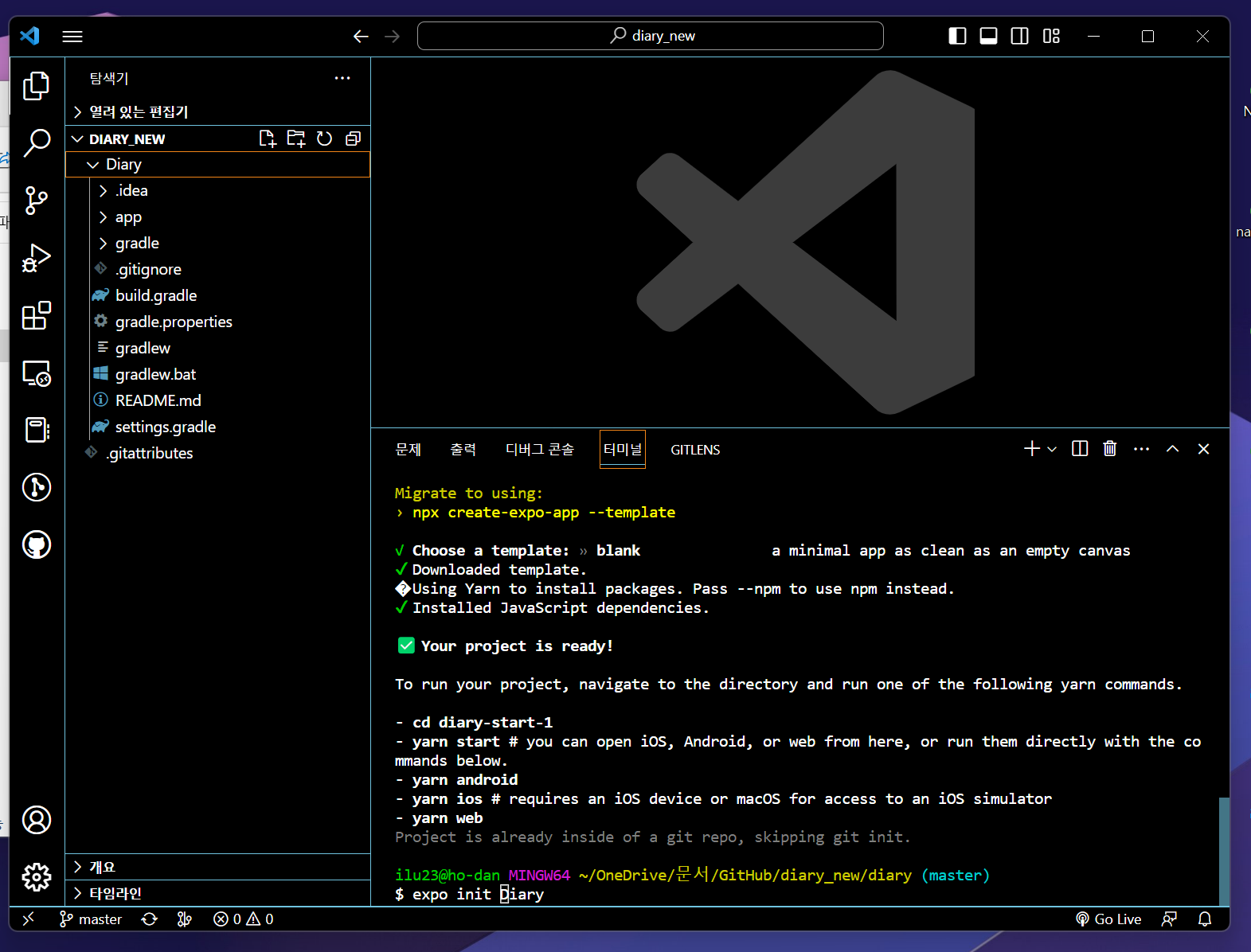
Task: Go forward with the navigation arrow
Action: tap(393, 37)
